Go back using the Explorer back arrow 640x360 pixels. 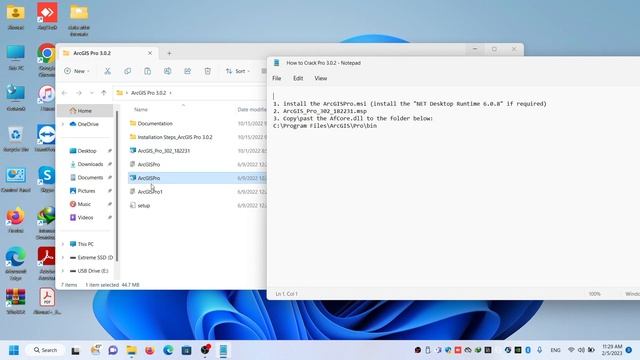point(64,93)
